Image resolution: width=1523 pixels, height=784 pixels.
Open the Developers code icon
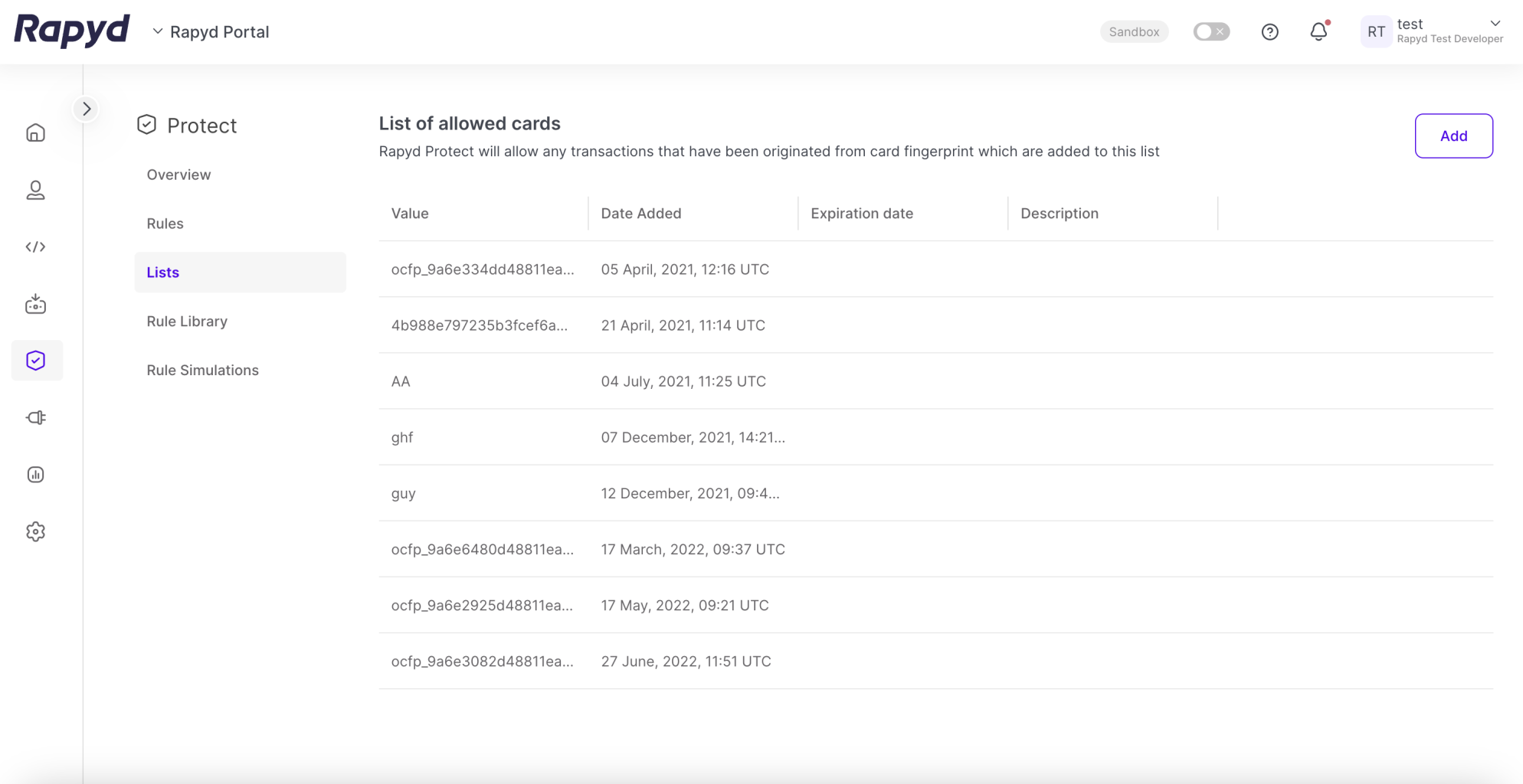[x=36, y=247]
